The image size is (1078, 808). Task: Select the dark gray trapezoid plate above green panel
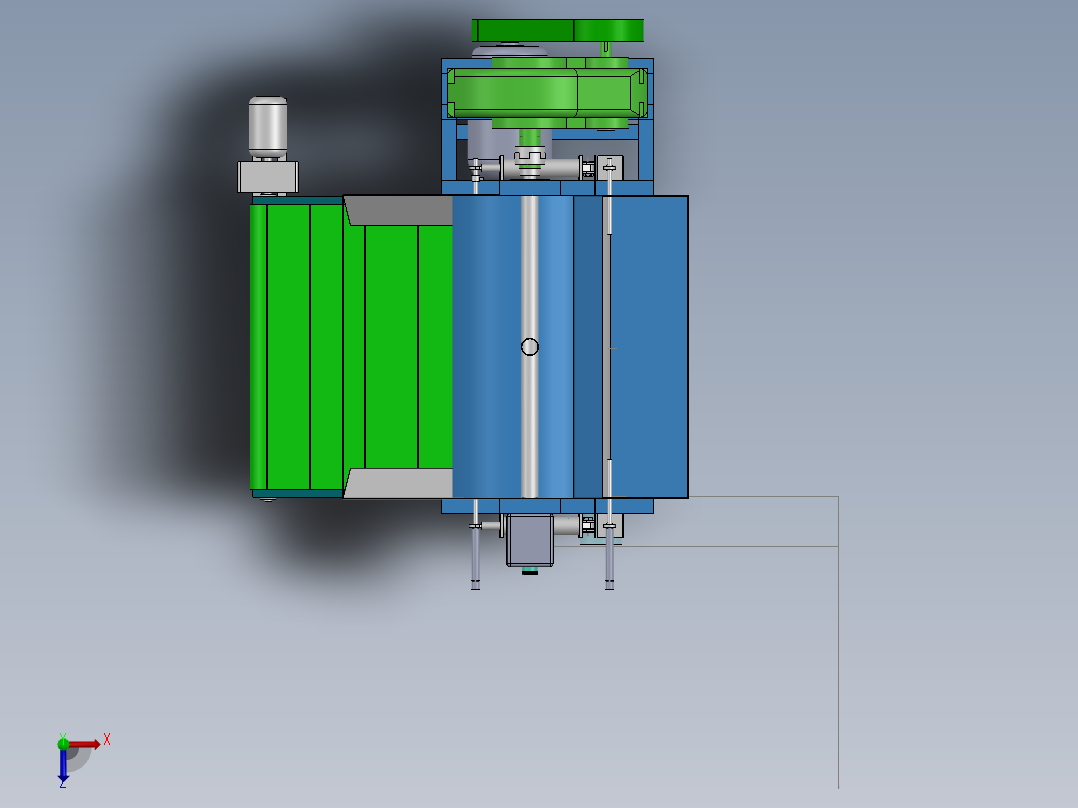click(399, 211)
